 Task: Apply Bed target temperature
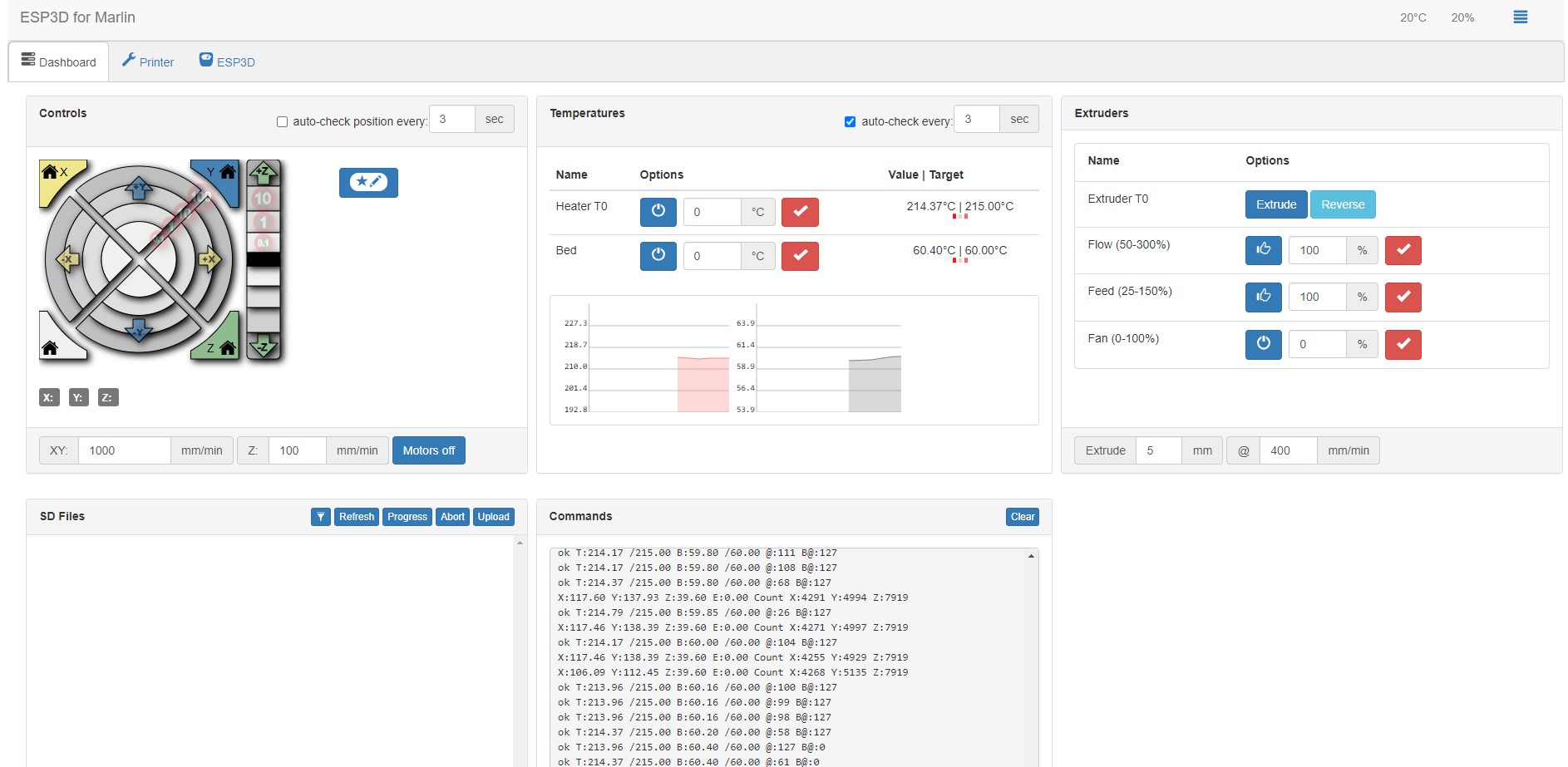pos(800,256)
